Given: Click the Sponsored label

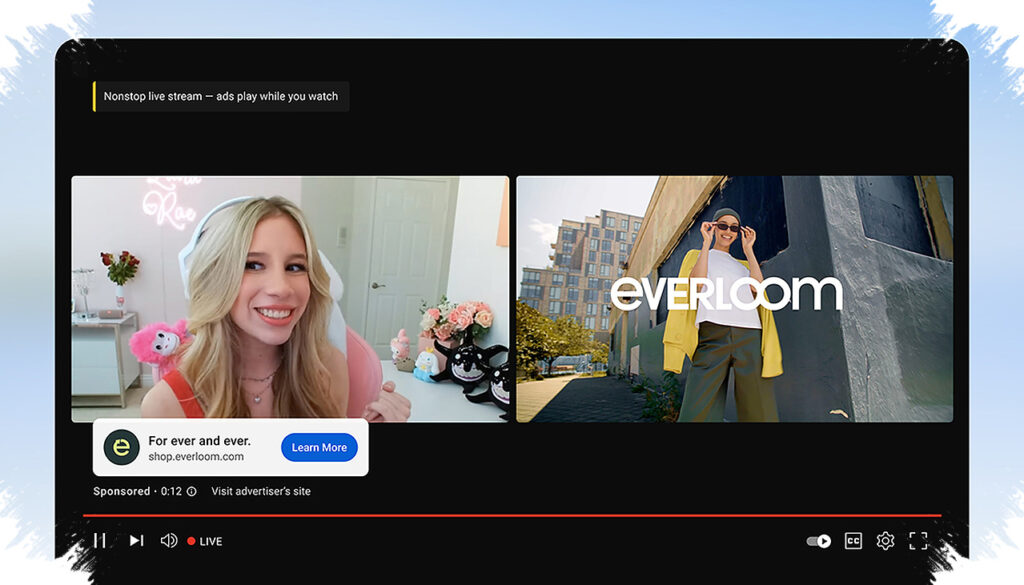Looking at the screenshot, I should 121,491.
